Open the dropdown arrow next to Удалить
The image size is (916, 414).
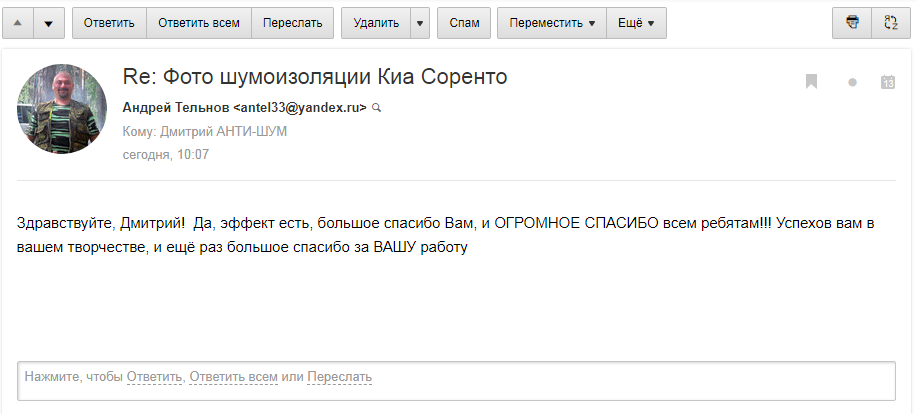(420, 23)
